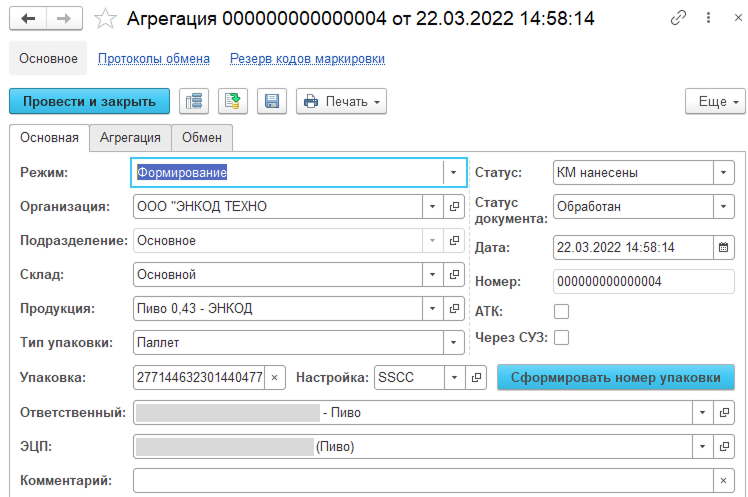The width and height of the screenshot is (748, 497).
Task: Expand the Режим dropdown list
Action: 453,173
